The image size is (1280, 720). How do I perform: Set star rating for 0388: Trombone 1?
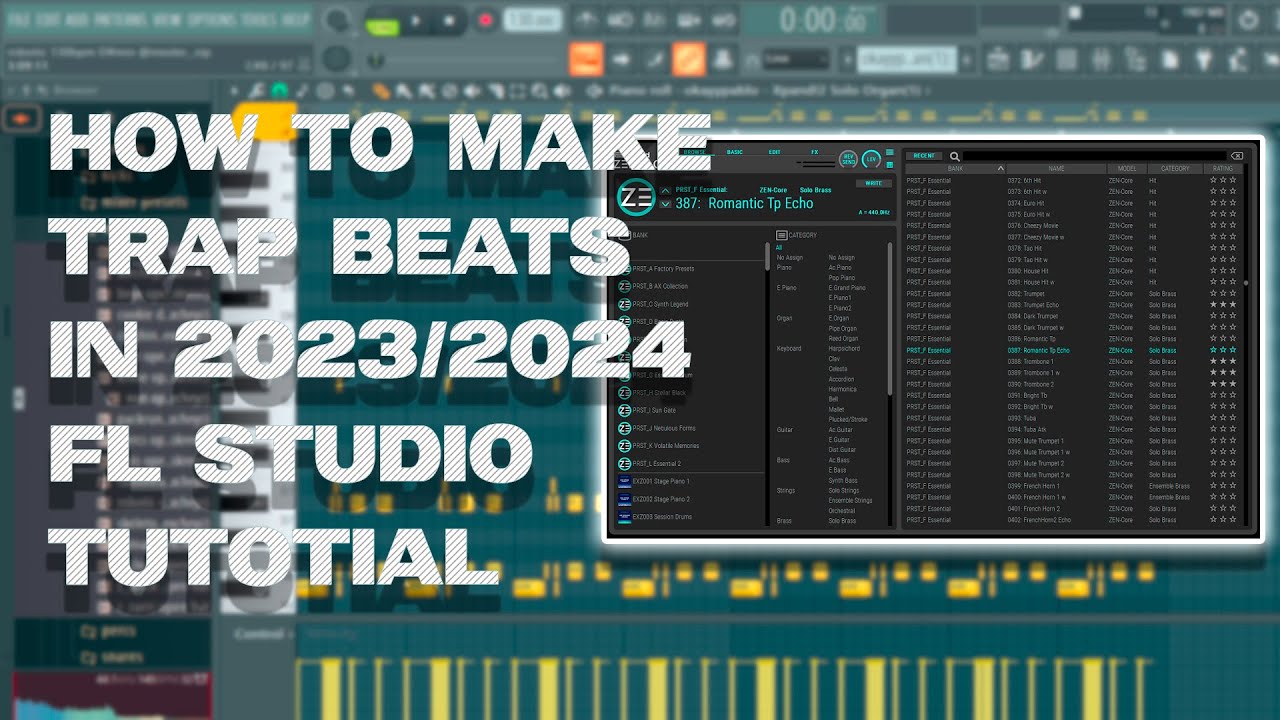(x=1223, y=362)
